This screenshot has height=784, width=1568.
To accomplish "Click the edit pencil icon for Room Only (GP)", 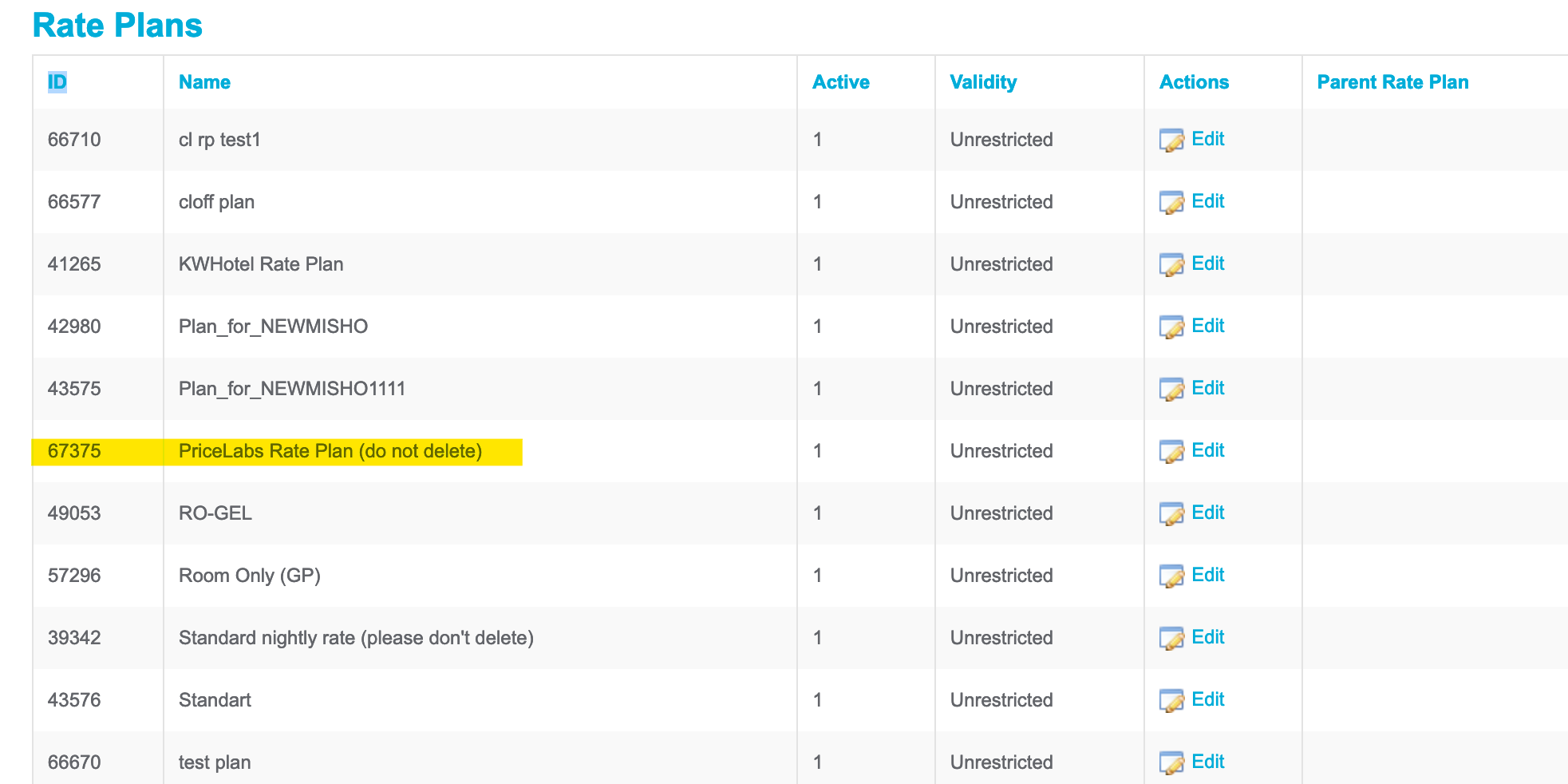I will click(x=1171, y=576).
